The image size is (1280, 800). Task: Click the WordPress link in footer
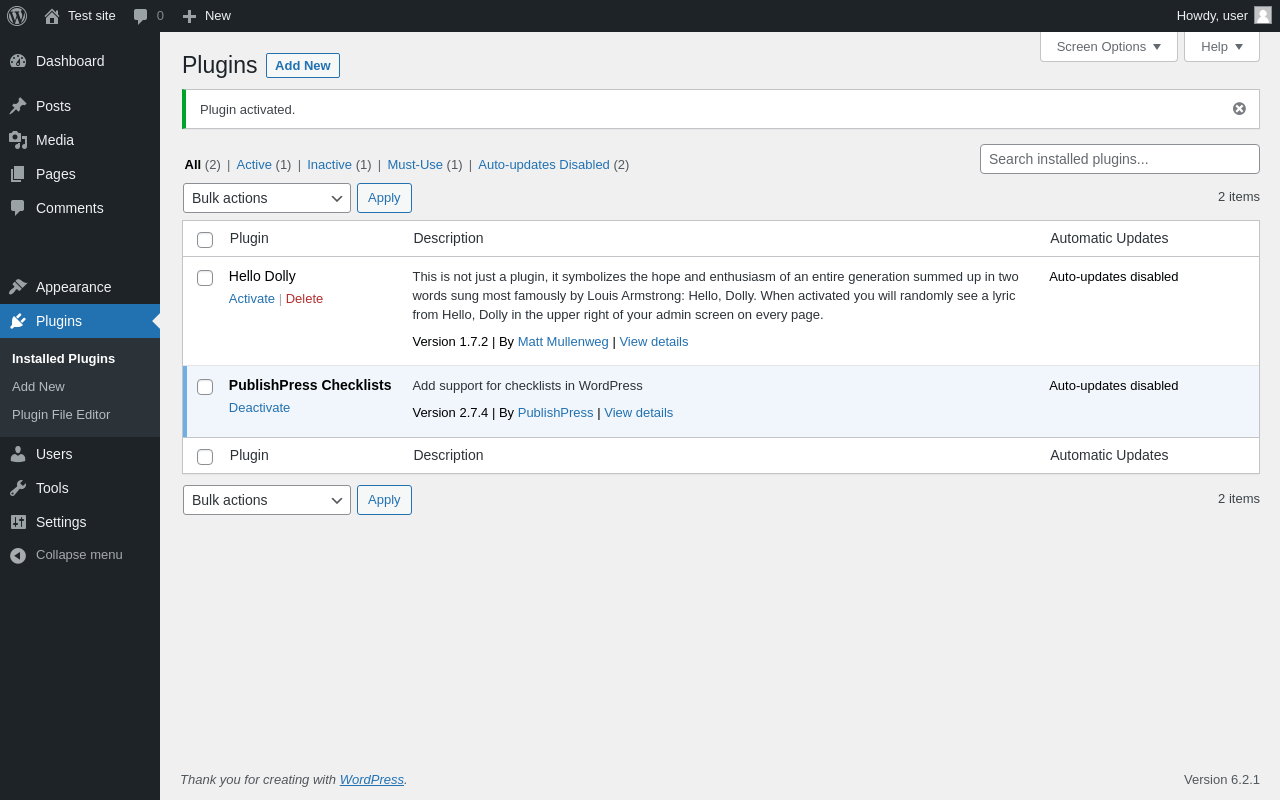(372, 780)
